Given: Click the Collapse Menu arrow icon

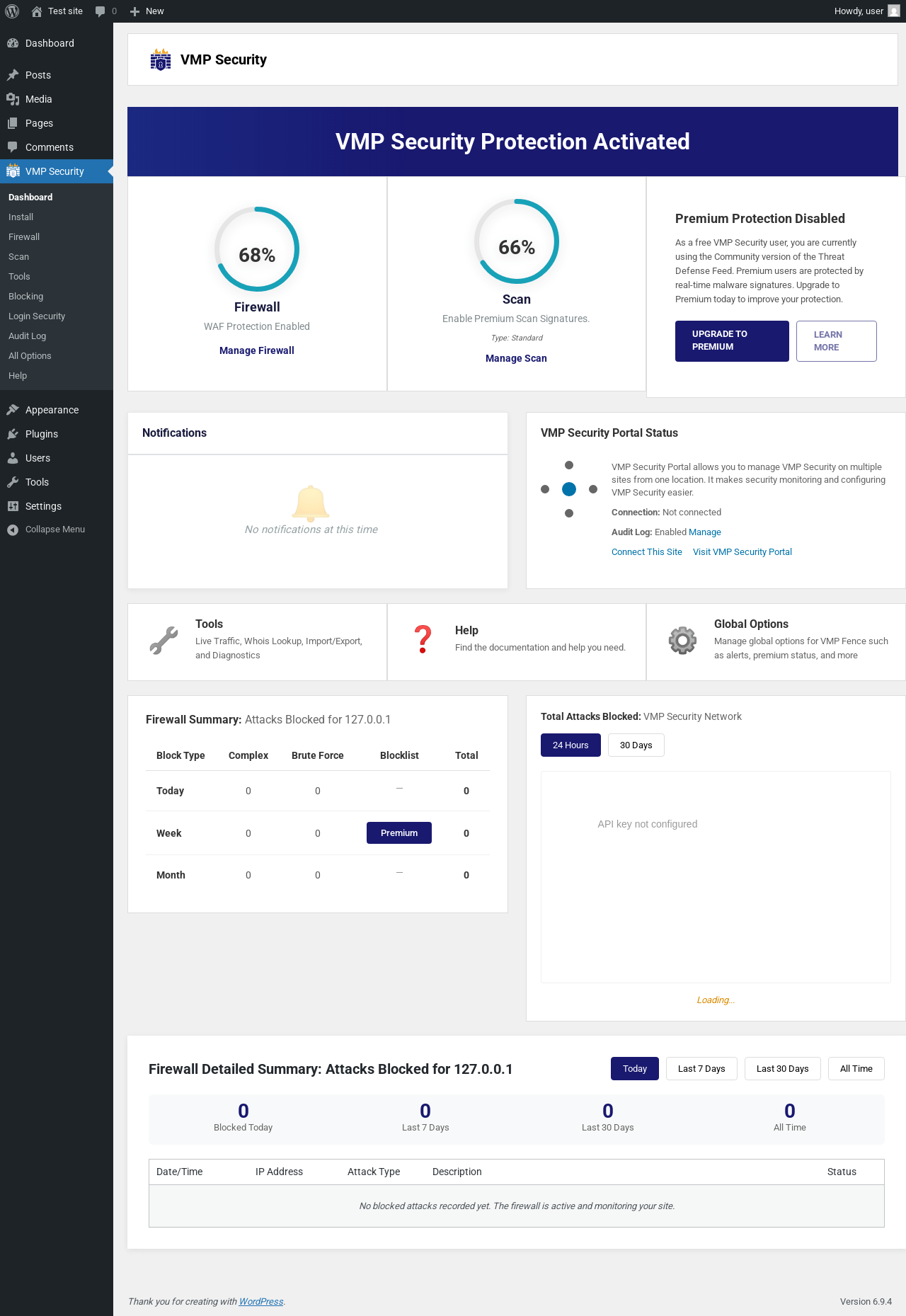Looking at the screenshot, I should point(13,530).
